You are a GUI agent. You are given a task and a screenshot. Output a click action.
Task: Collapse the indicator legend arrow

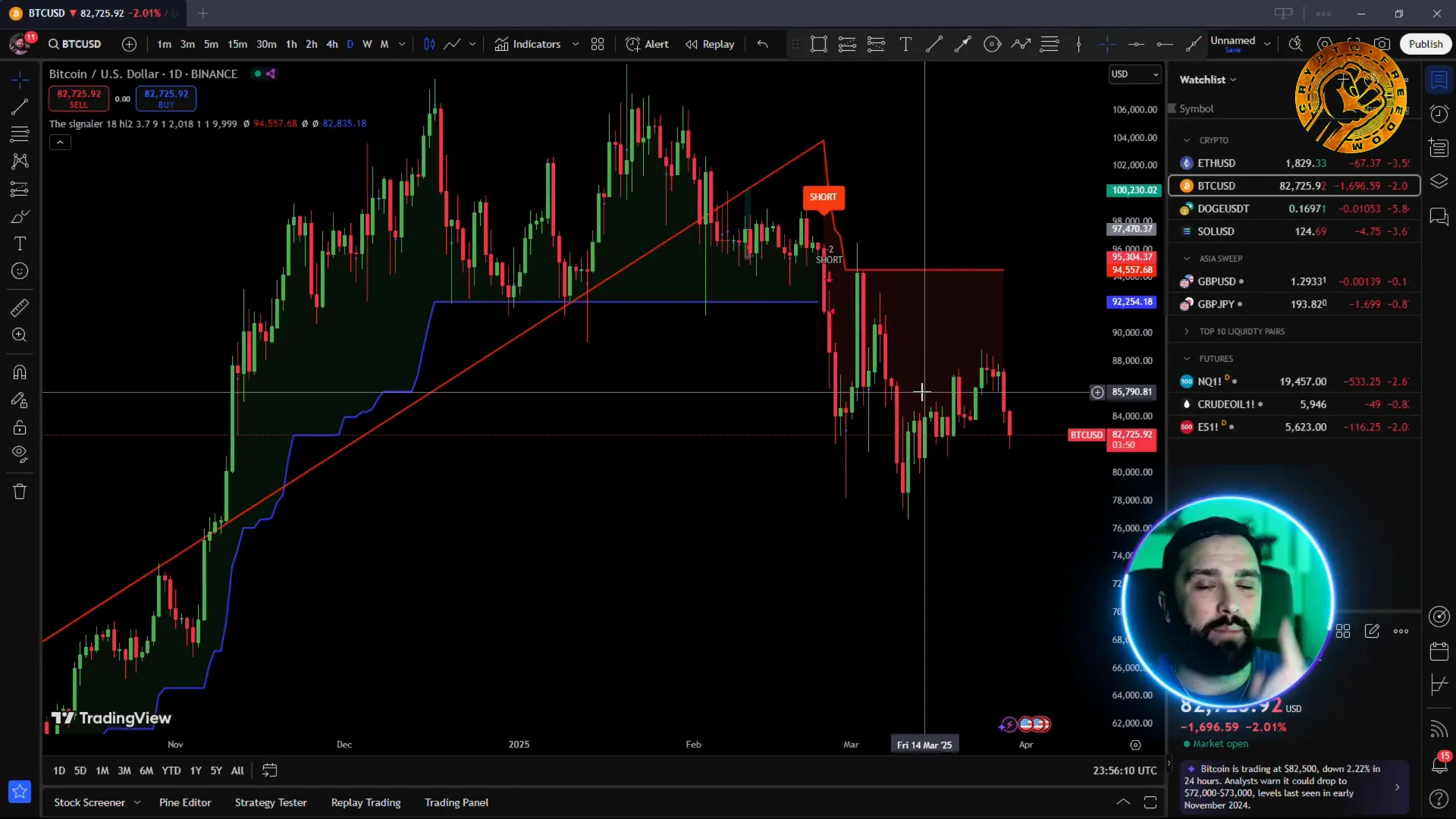(x=60, y=142)
